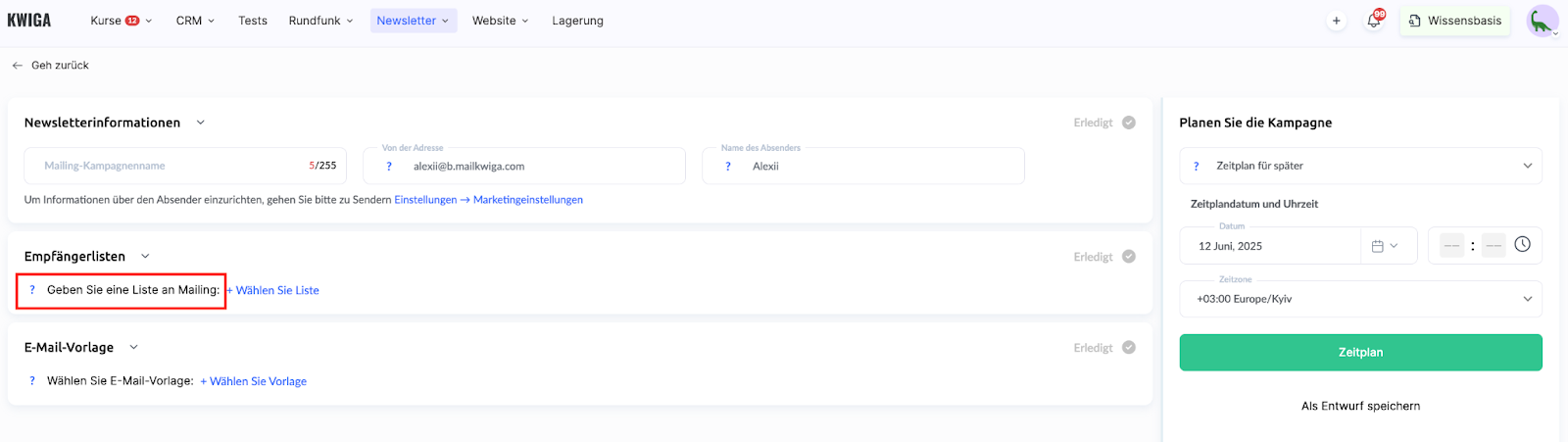
Task: Click the Geh zurück link
Action: tap(60, 66)
